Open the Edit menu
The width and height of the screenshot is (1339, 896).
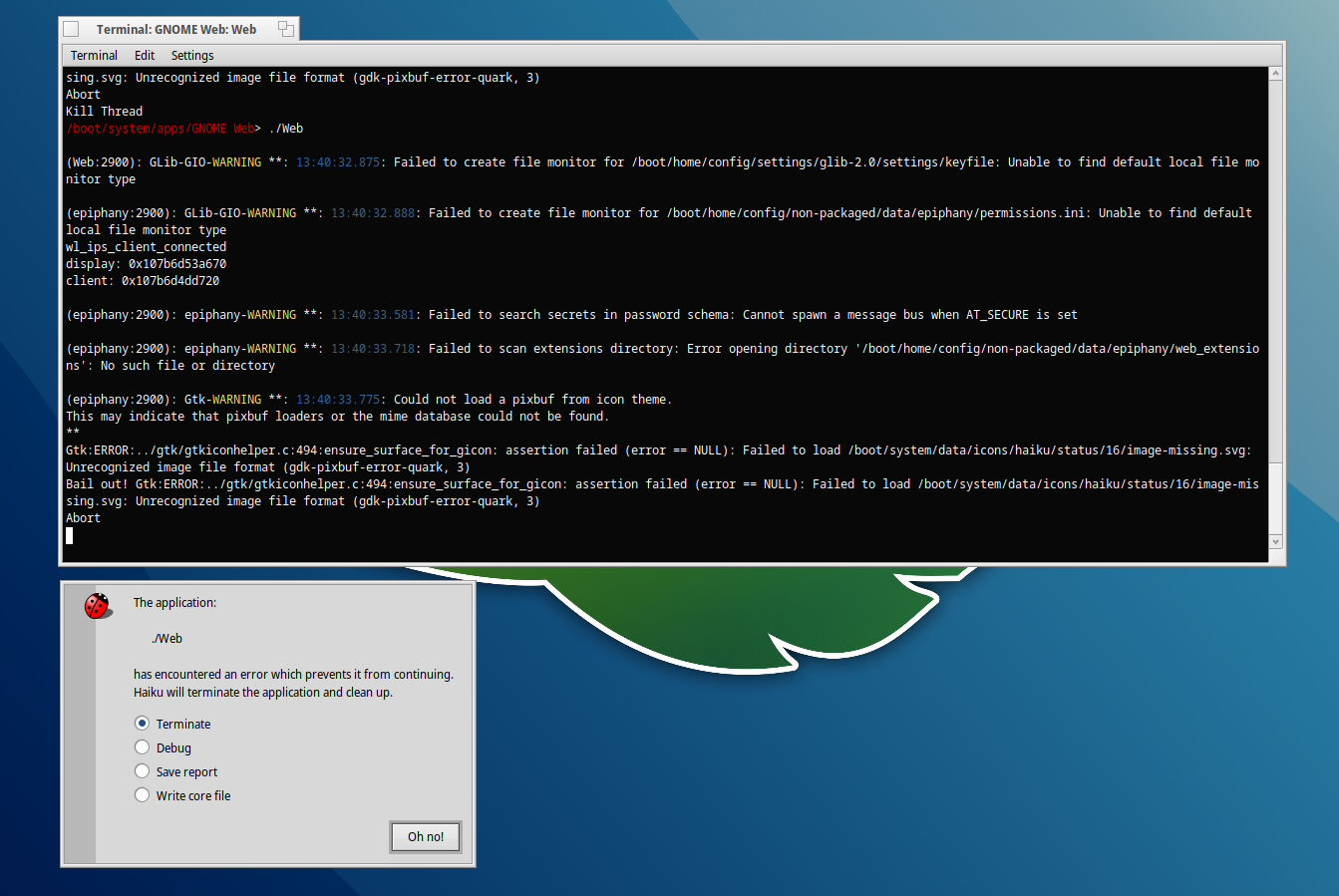pos(145,56)
